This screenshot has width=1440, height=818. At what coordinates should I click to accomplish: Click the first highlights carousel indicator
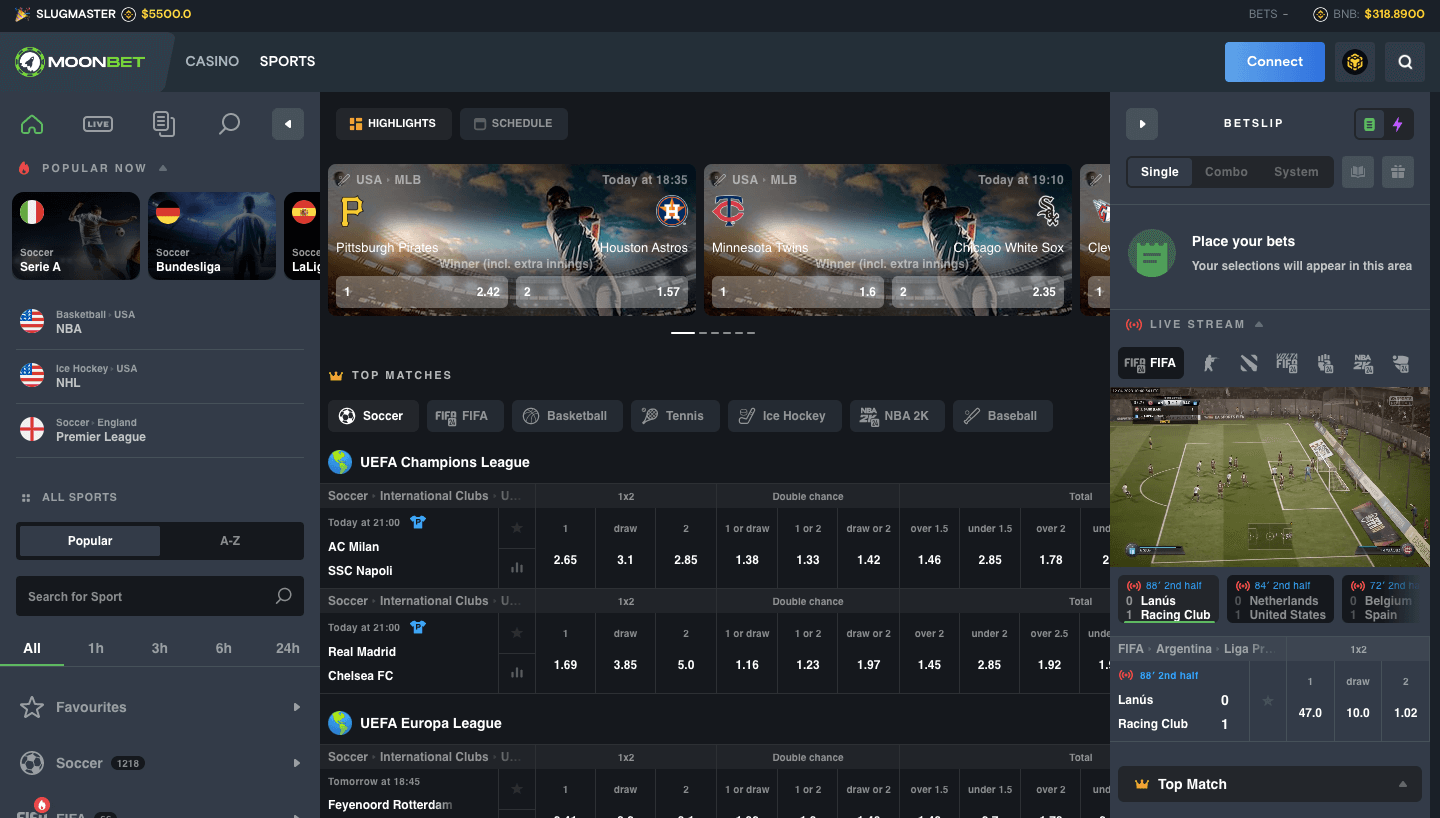pyautogui.click(x=683, y=332)
